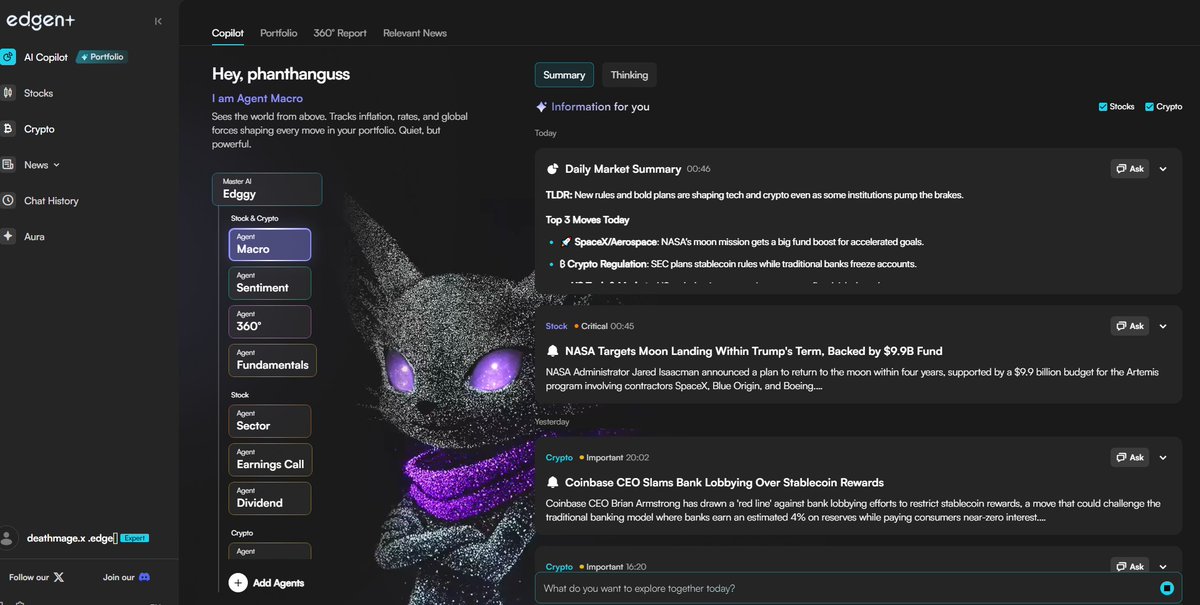Toggle the Crypto filter checkbox
Image resolution: width=1200 pixels, height=605 pixels.
(1149, 107)
